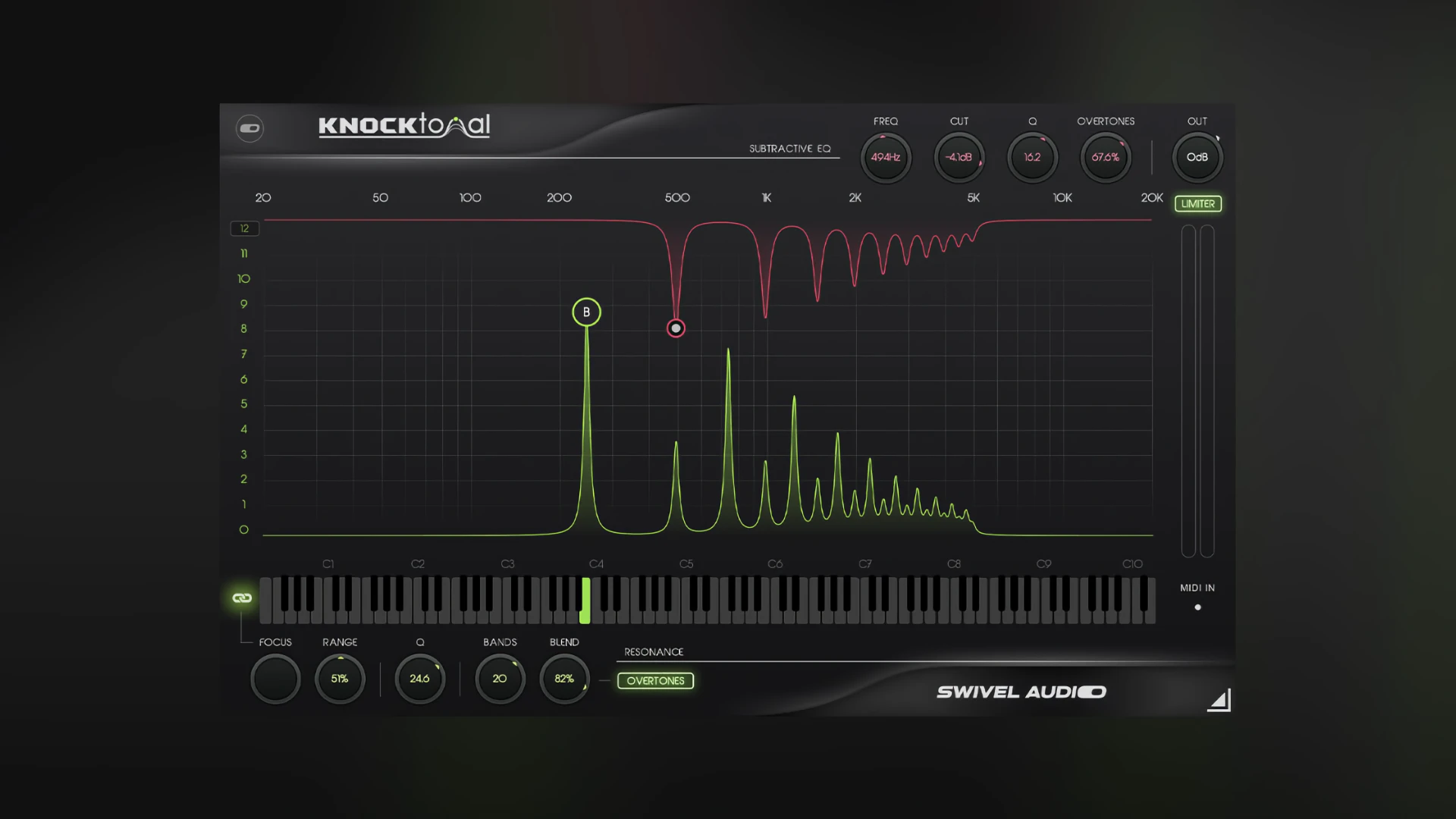
Task: Click the C4 octave label
Action: click(597, 564)
